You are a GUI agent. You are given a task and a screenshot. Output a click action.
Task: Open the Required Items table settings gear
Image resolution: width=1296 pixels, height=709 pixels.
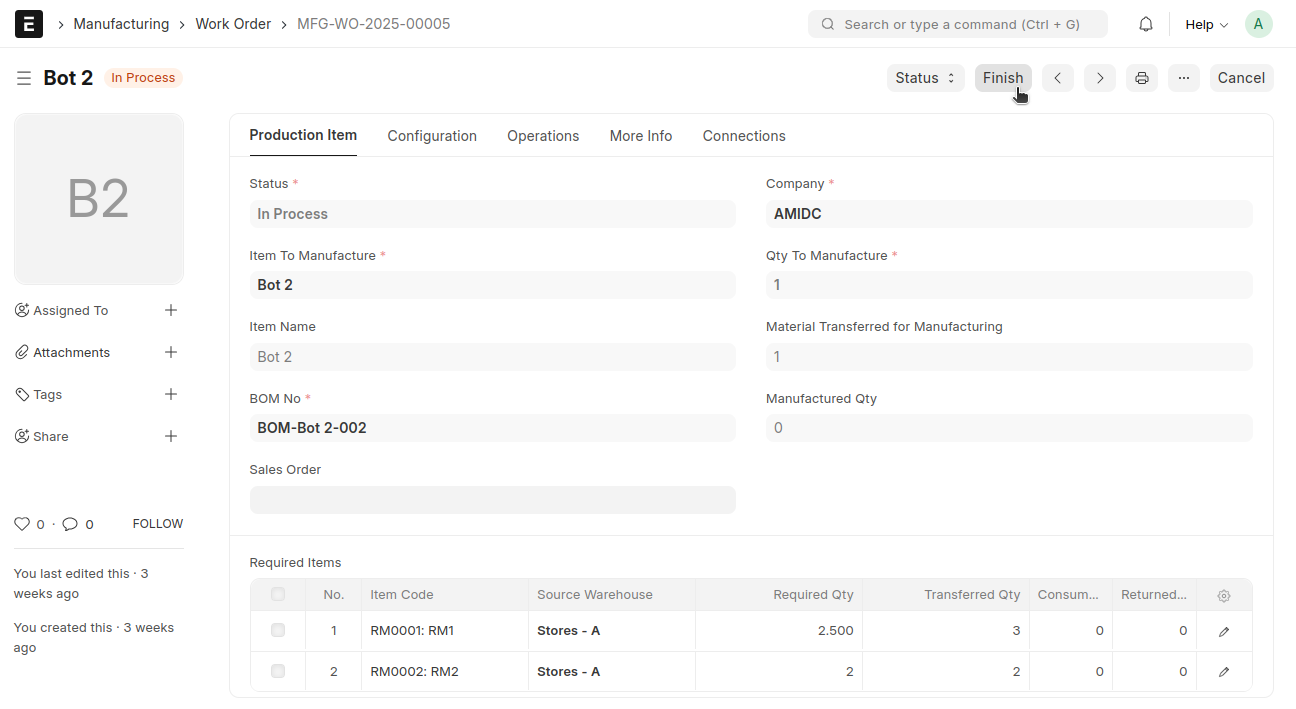coord(1224,595)
